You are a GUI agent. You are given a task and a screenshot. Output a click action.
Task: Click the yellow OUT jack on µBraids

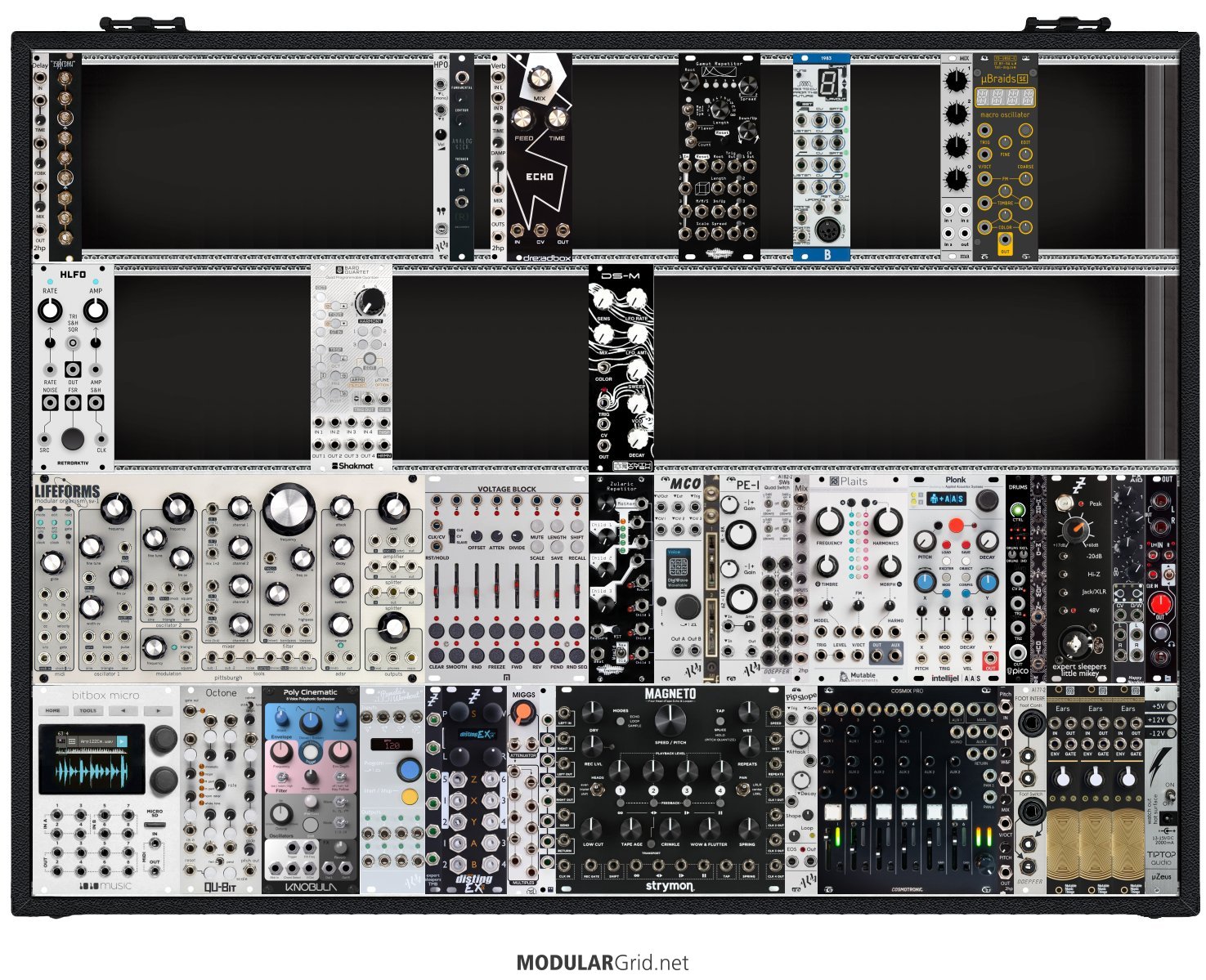pyautogui.click(x=1005, y=241)
